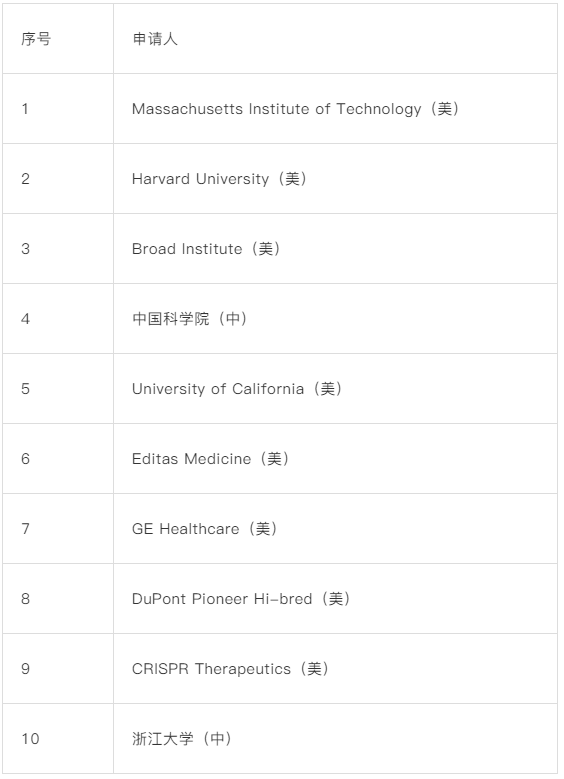Select the 中国科学院 applicant cell
This screenshot has width=564, height=779.
pos(335,319)
